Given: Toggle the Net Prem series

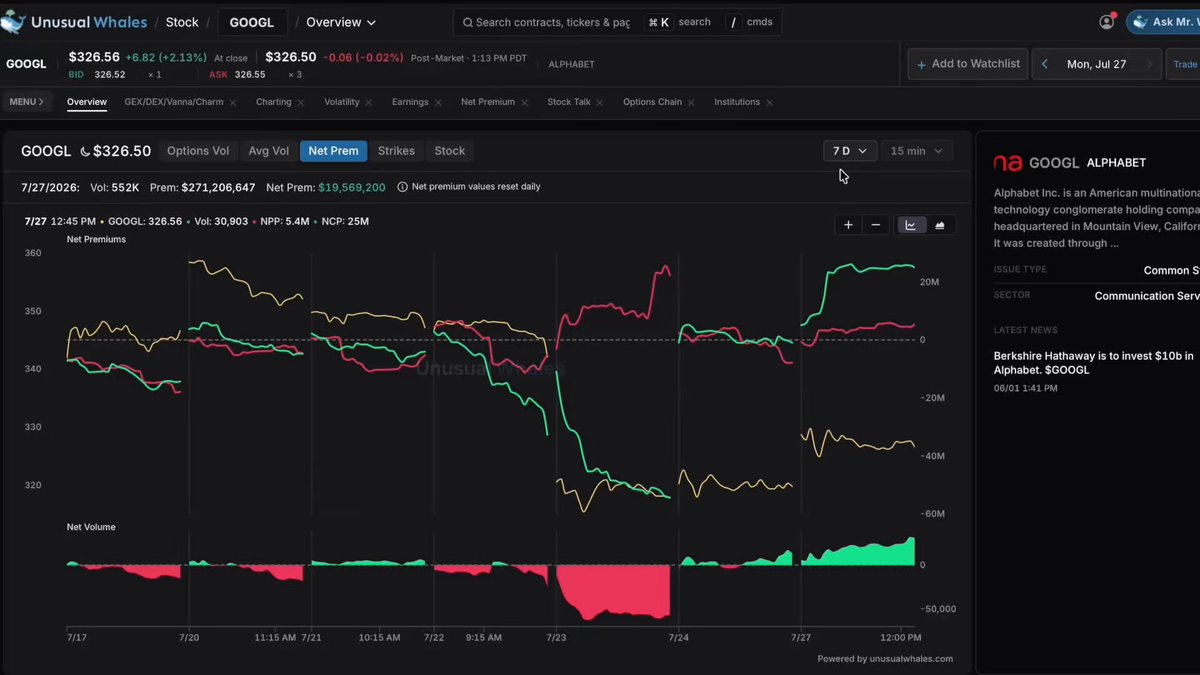Looking at the screenshot, I should coord(333,151).
